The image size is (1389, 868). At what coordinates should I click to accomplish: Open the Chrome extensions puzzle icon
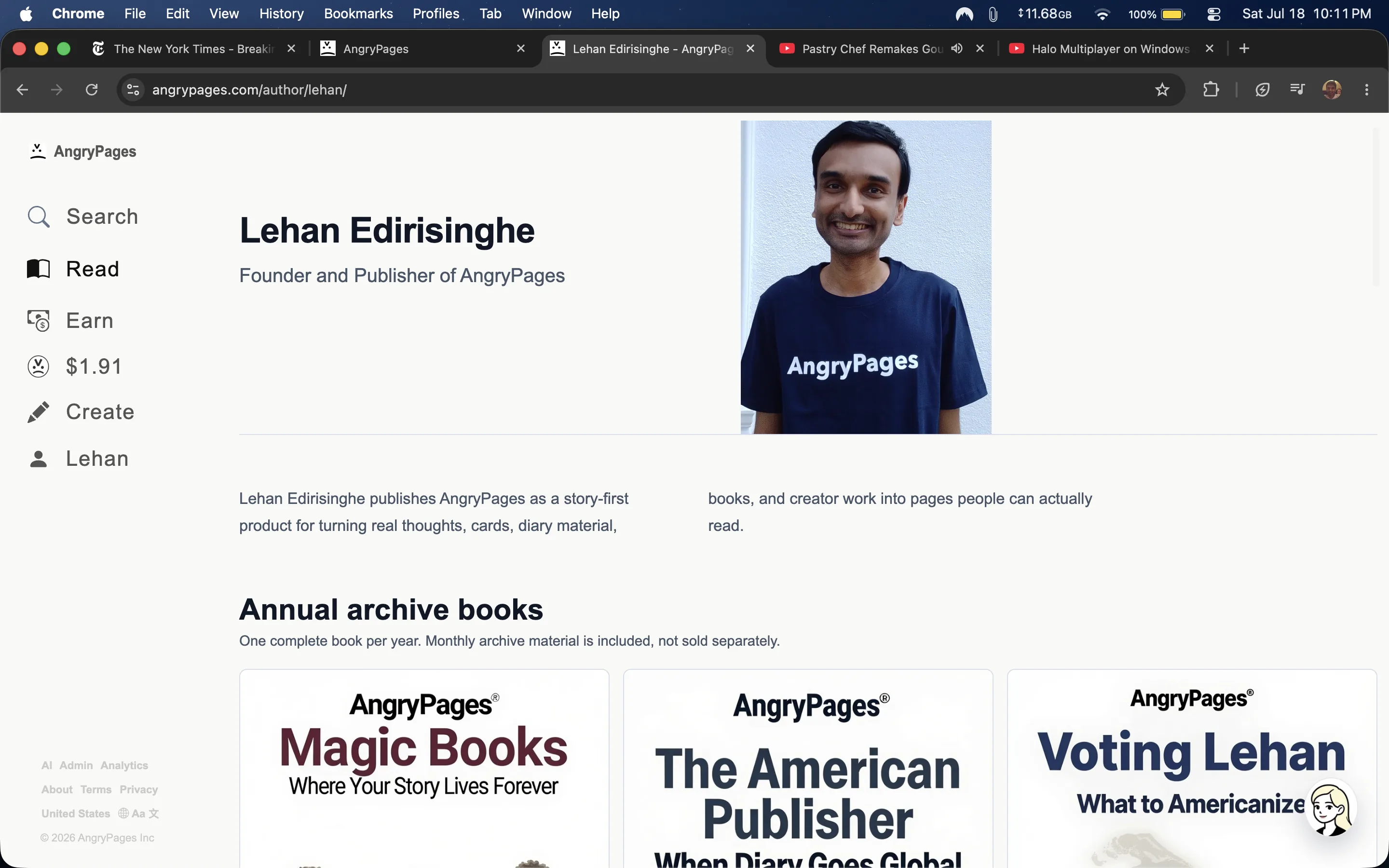[1211, 90]
